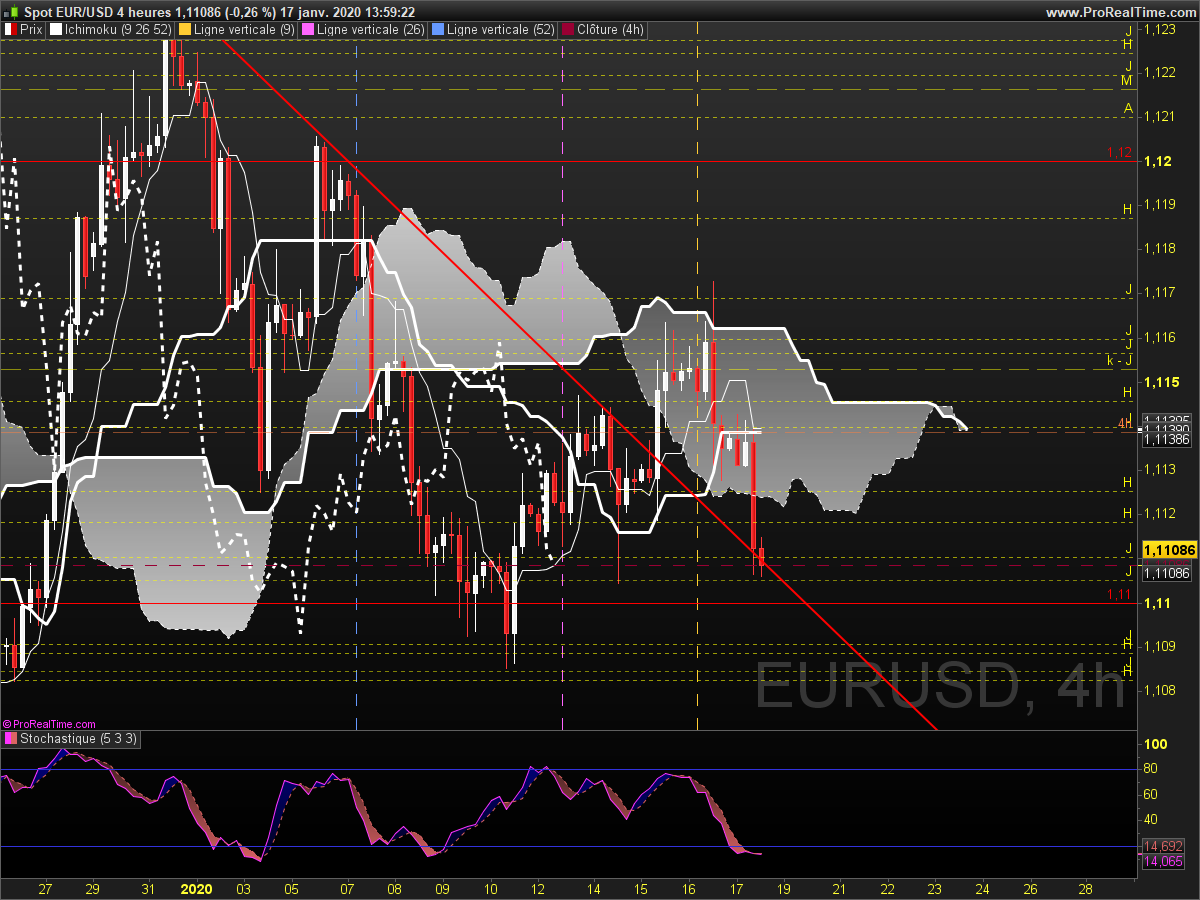Select the Clôture (4h) indicator label

[x=610, y=30]
